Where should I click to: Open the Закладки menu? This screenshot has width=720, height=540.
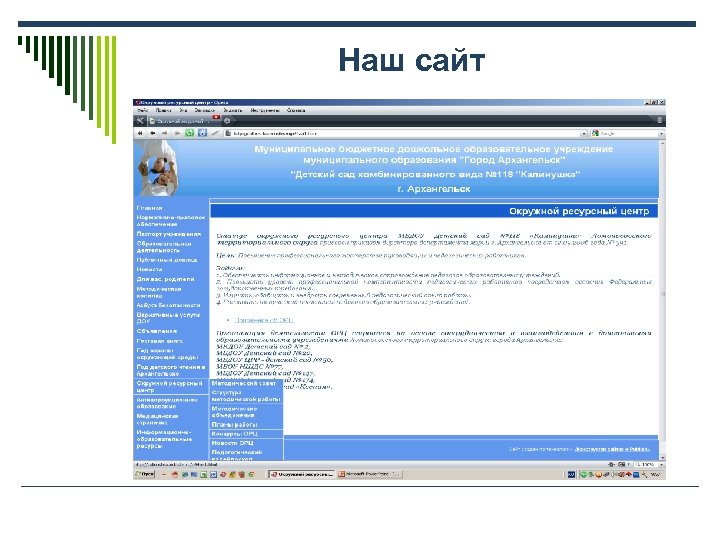204,111
